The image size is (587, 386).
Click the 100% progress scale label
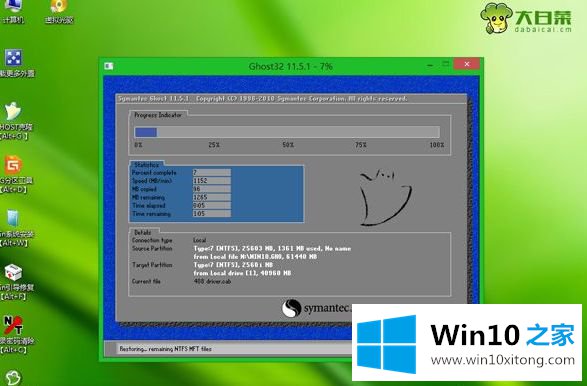tap(437, 145)
